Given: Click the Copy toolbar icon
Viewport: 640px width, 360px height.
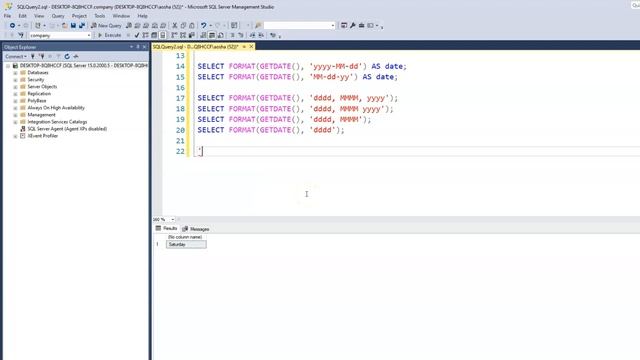Looking at the screenshot, I should coord(183,25).
